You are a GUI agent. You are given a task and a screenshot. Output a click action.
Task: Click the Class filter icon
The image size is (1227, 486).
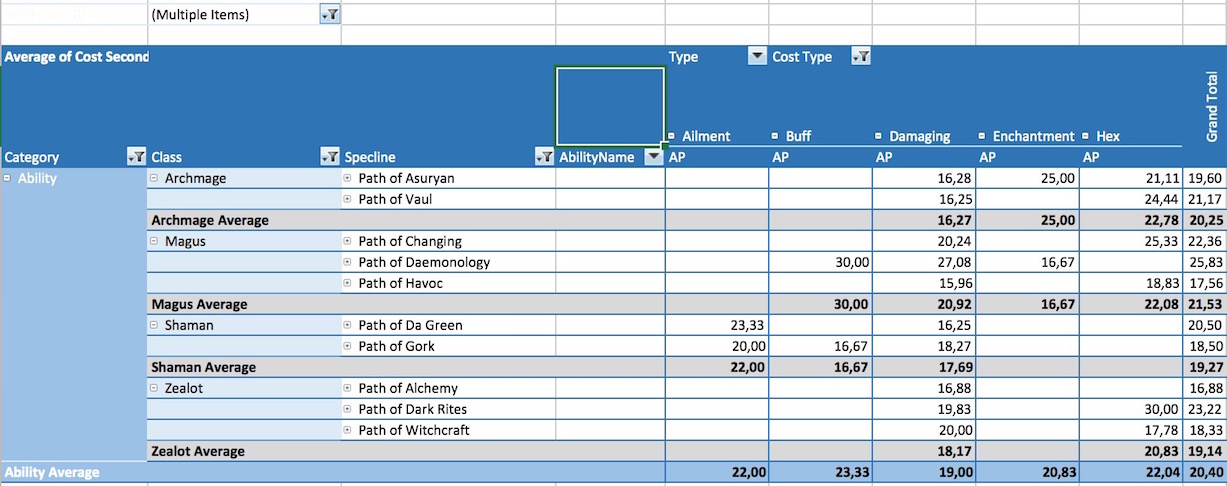click(330, 157)
